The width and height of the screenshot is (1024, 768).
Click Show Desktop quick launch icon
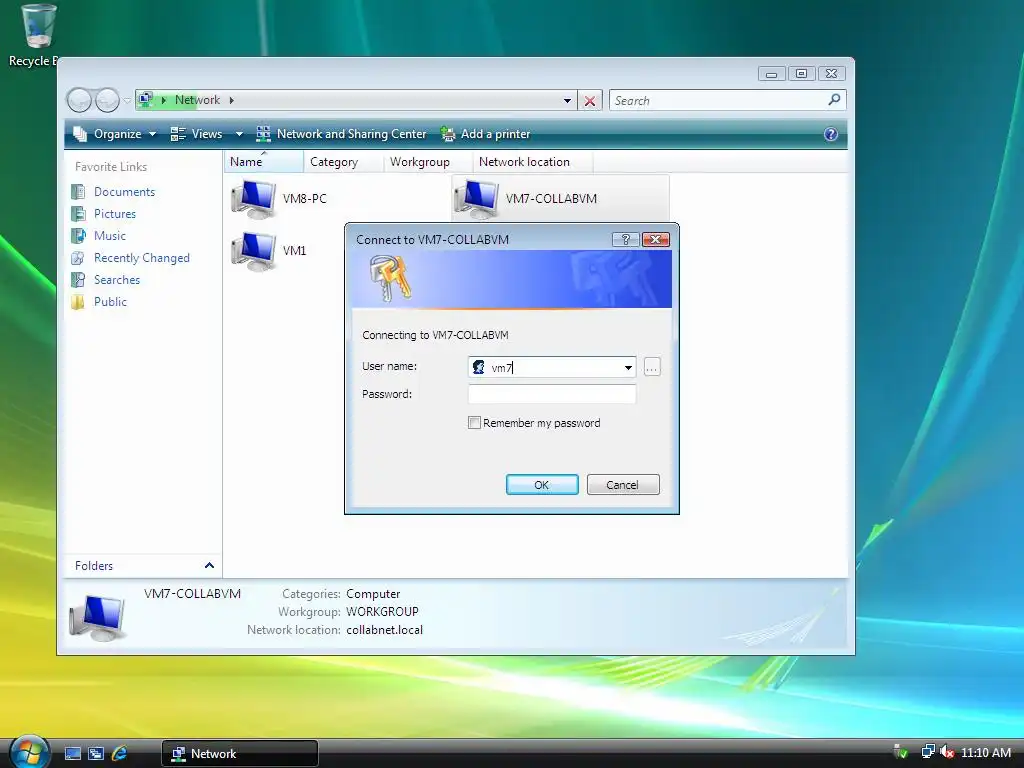[72, 754]
